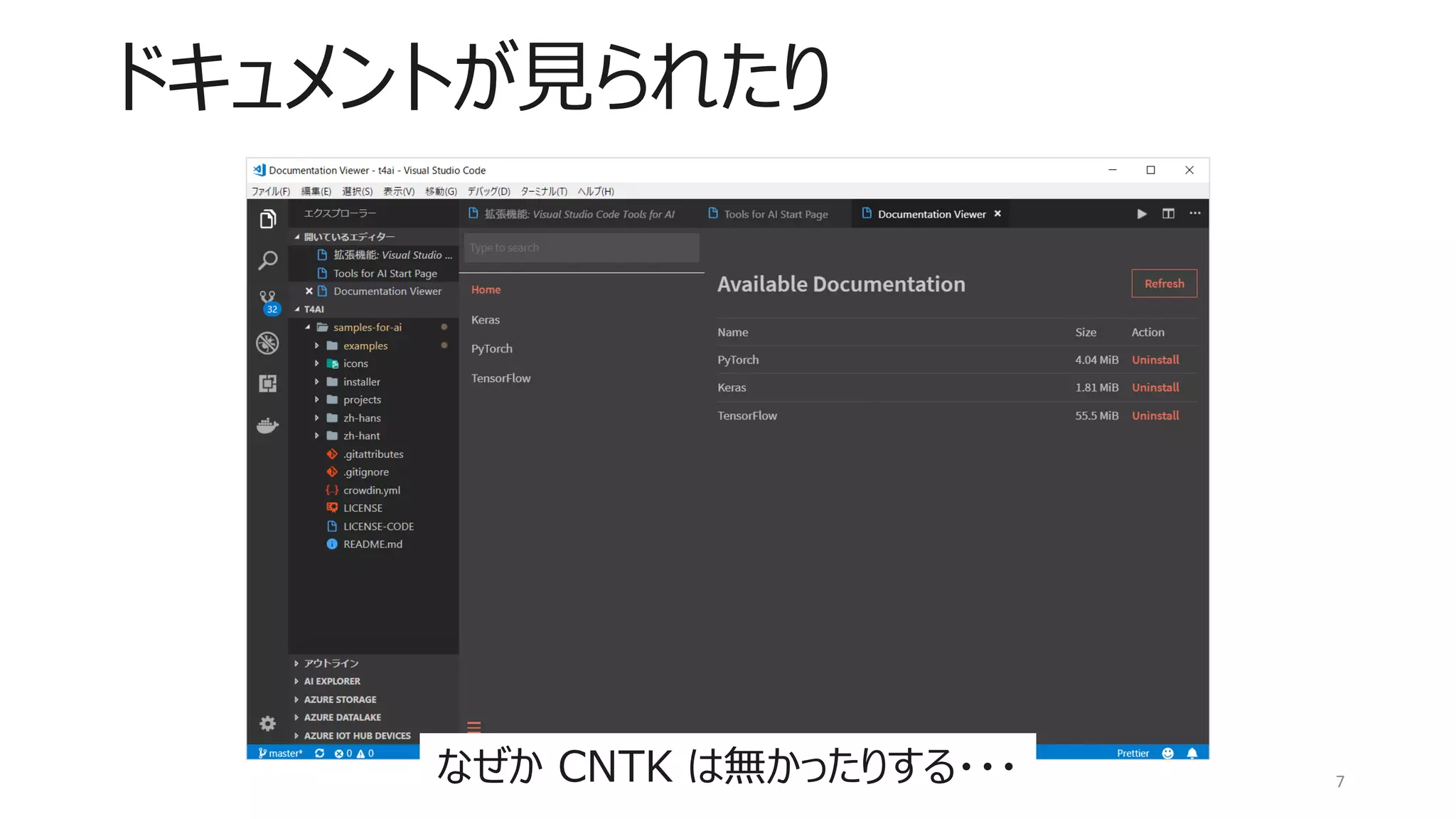Open the more actions ellipsis in editor toolbar
This screenshot has width=1456, height=819.
tap(1195, 213)
